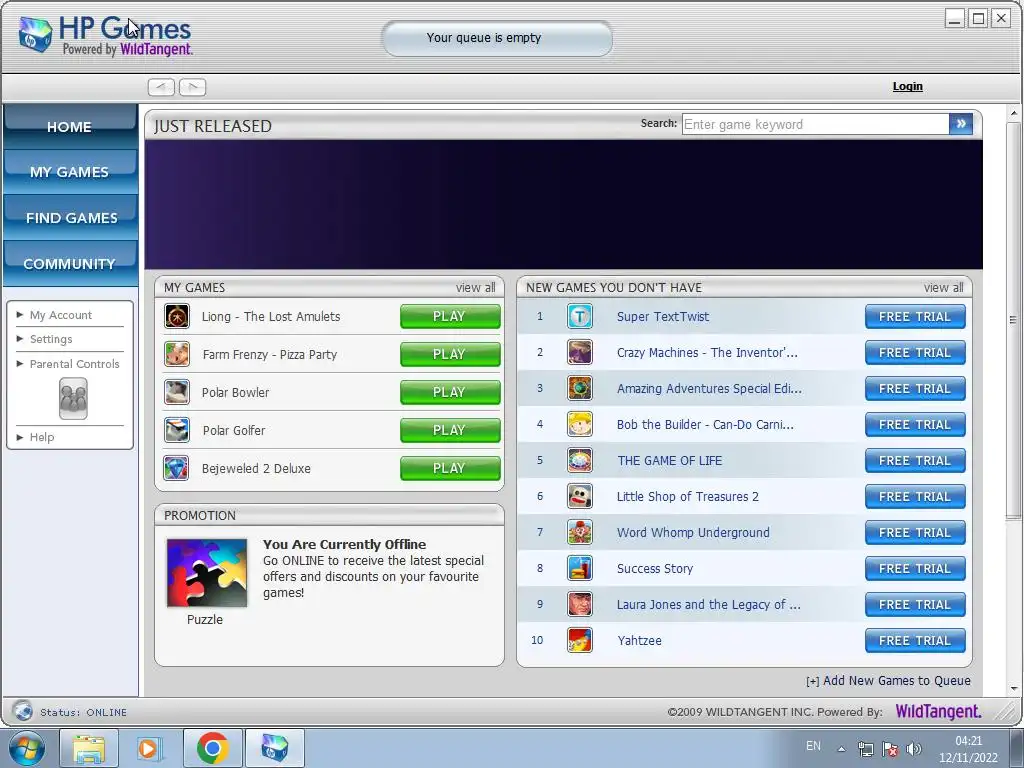Viewport: 1024px width, 768px height.
Task: Submit search with the blue arrow button
Action: [x=961, y=124]
